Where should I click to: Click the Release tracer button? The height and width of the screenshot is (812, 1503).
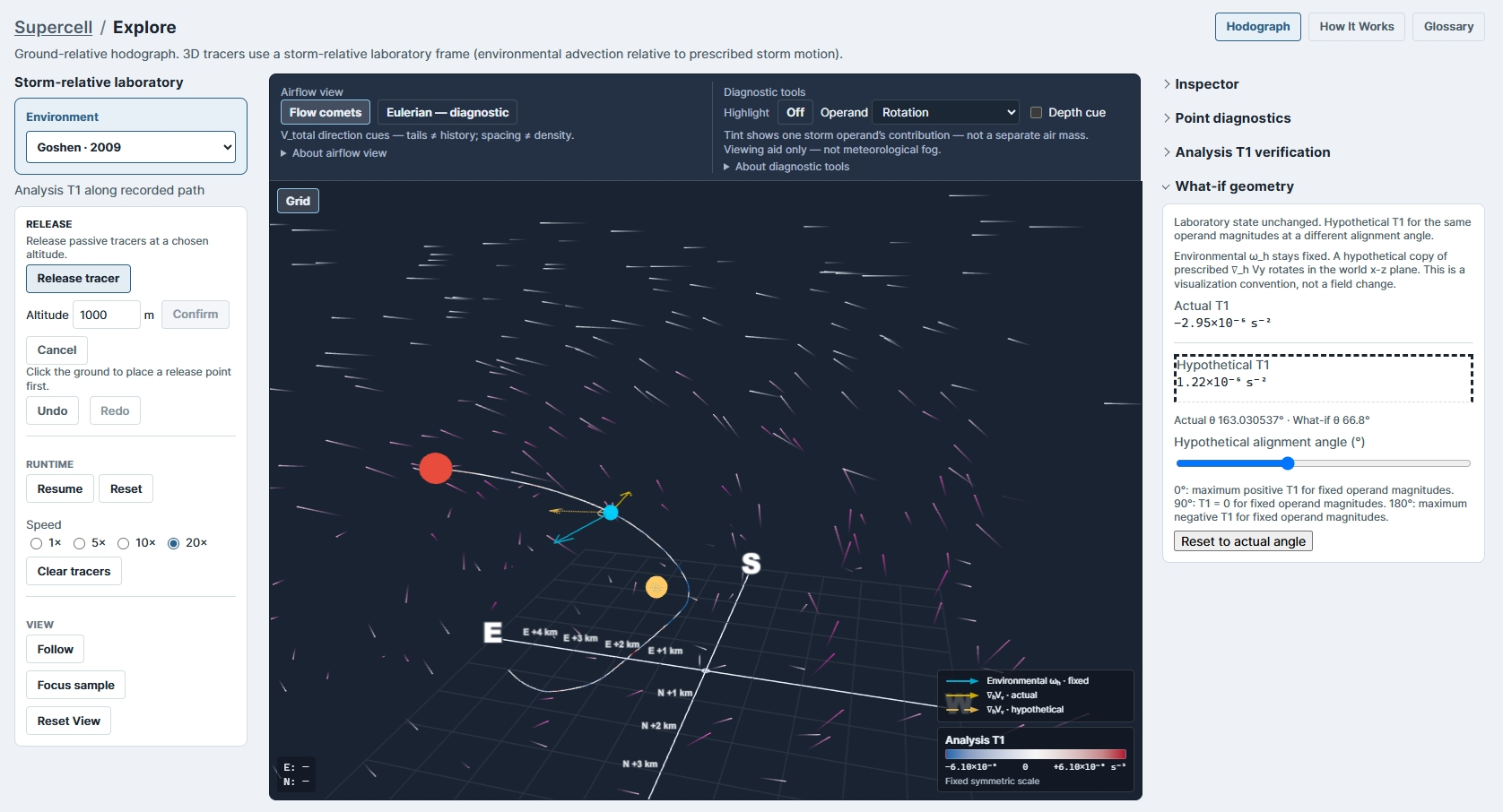[78, 279]
